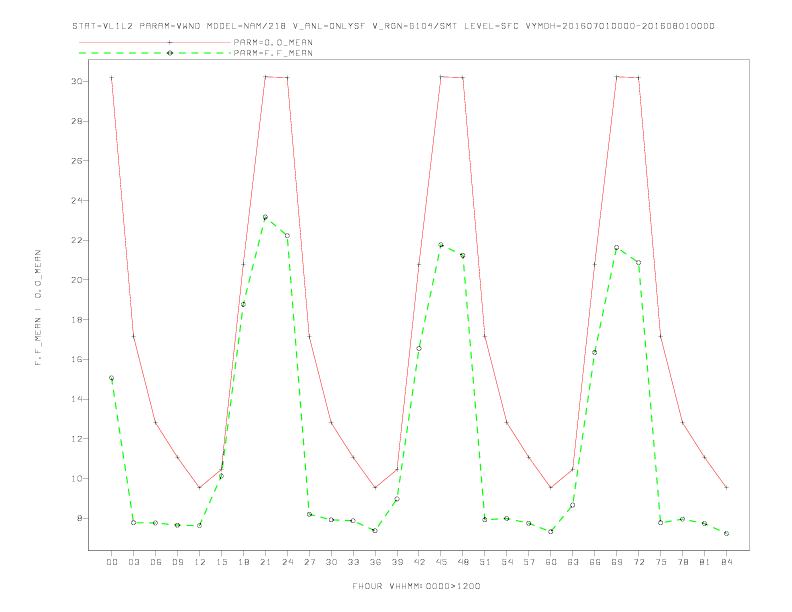Image resolution: width=792 pixels, height=612 pixels.
Task: Click the x-axis hour label 84
Action: pos(726,562)
